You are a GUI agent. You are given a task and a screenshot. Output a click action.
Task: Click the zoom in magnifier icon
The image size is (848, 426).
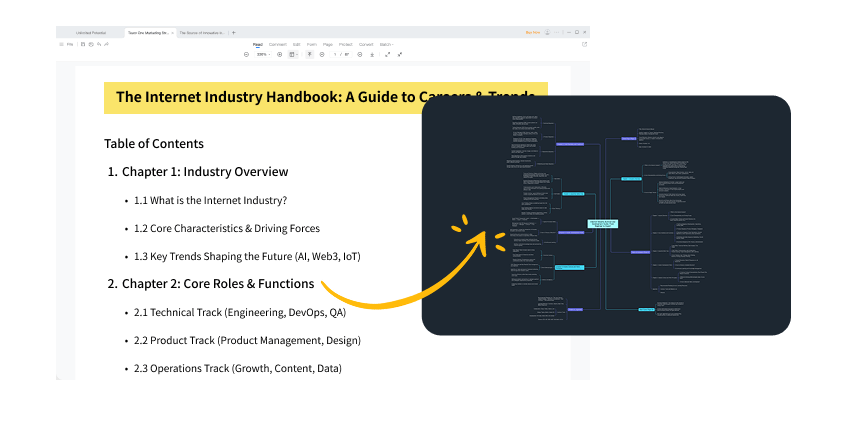pyautogui.click(x=280, y=54)
